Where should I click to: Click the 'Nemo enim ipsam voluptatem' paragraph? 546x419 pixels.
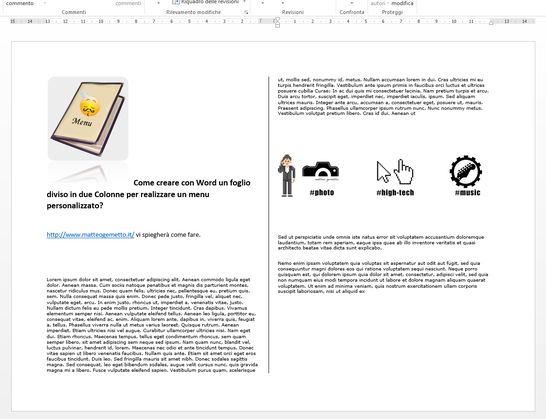[383, 277]
